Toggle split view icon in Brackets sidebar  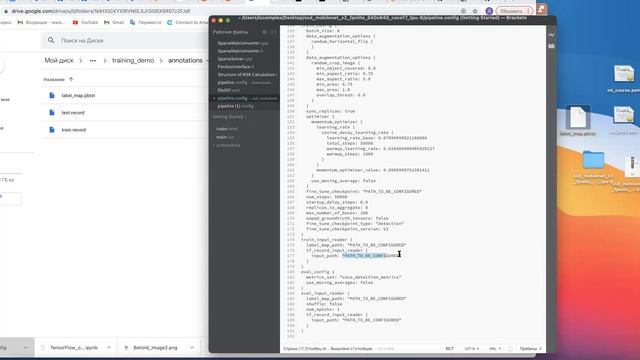coord(273,32)
